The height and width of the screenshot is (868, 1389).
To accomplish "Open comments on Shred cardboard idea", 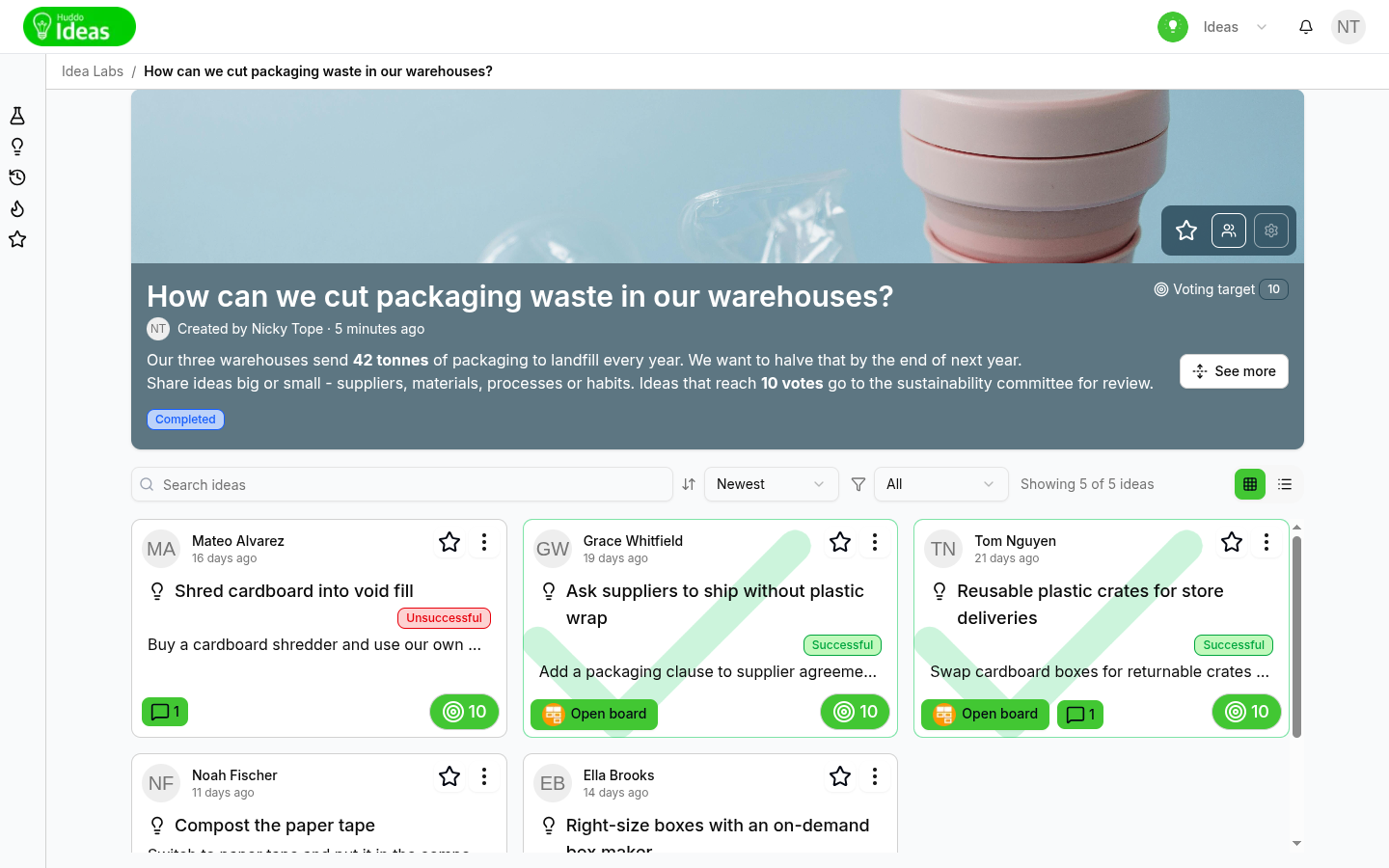I will click(165, 712).
